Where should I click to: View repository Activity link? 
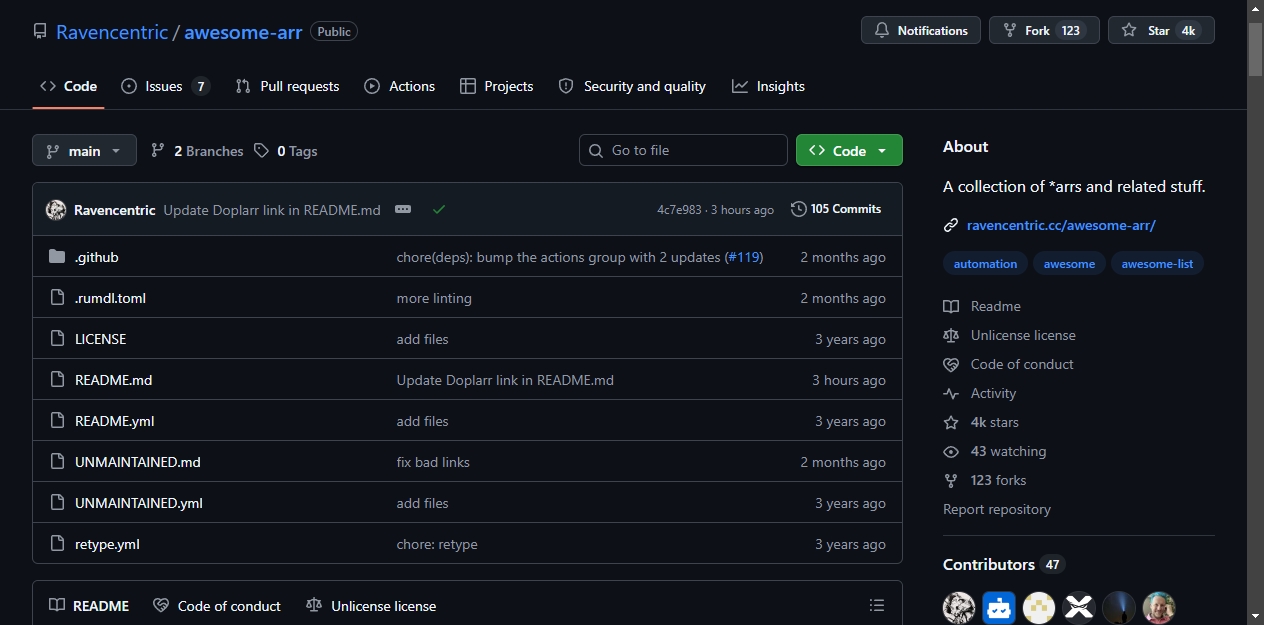click(x=980, y=393)
